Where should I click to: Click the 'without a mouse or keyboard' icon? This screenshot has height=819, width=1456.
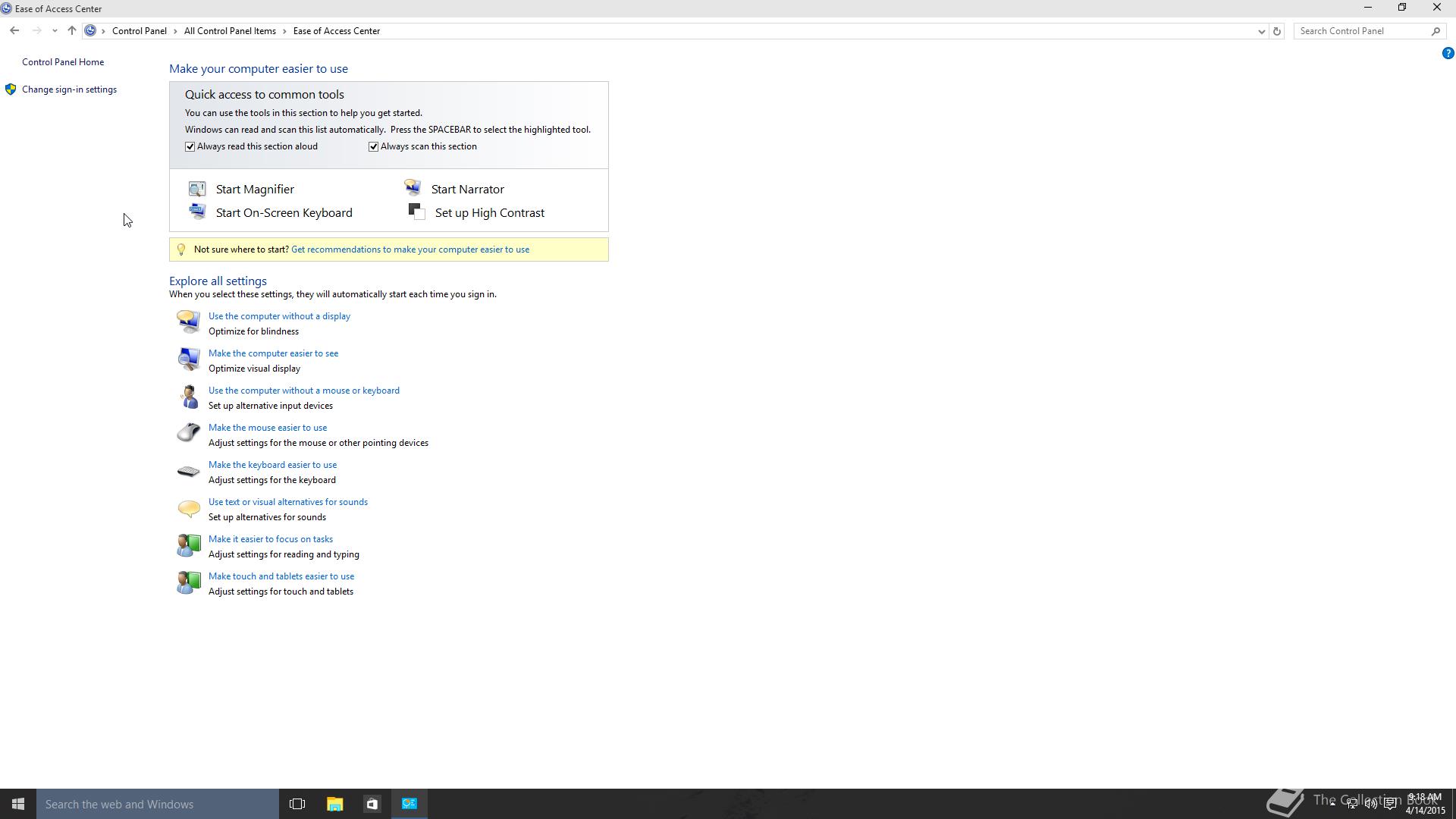pyautogui.click(x=188, y=396)
